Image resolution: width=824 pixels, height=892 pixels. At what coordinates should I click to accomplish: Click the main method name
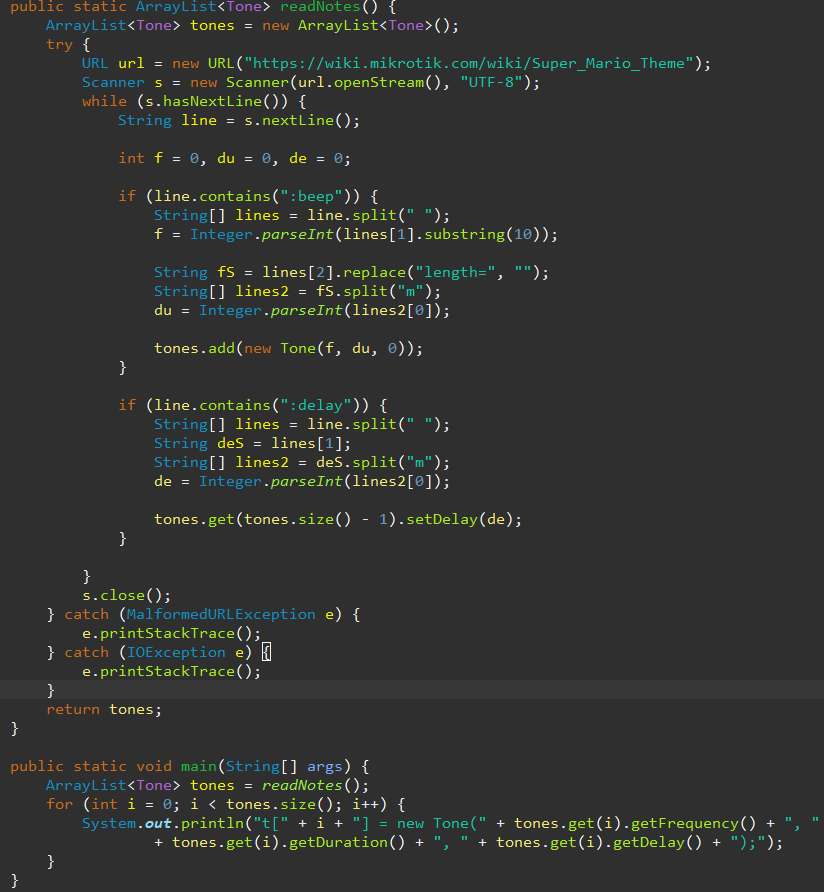point(199,766)
